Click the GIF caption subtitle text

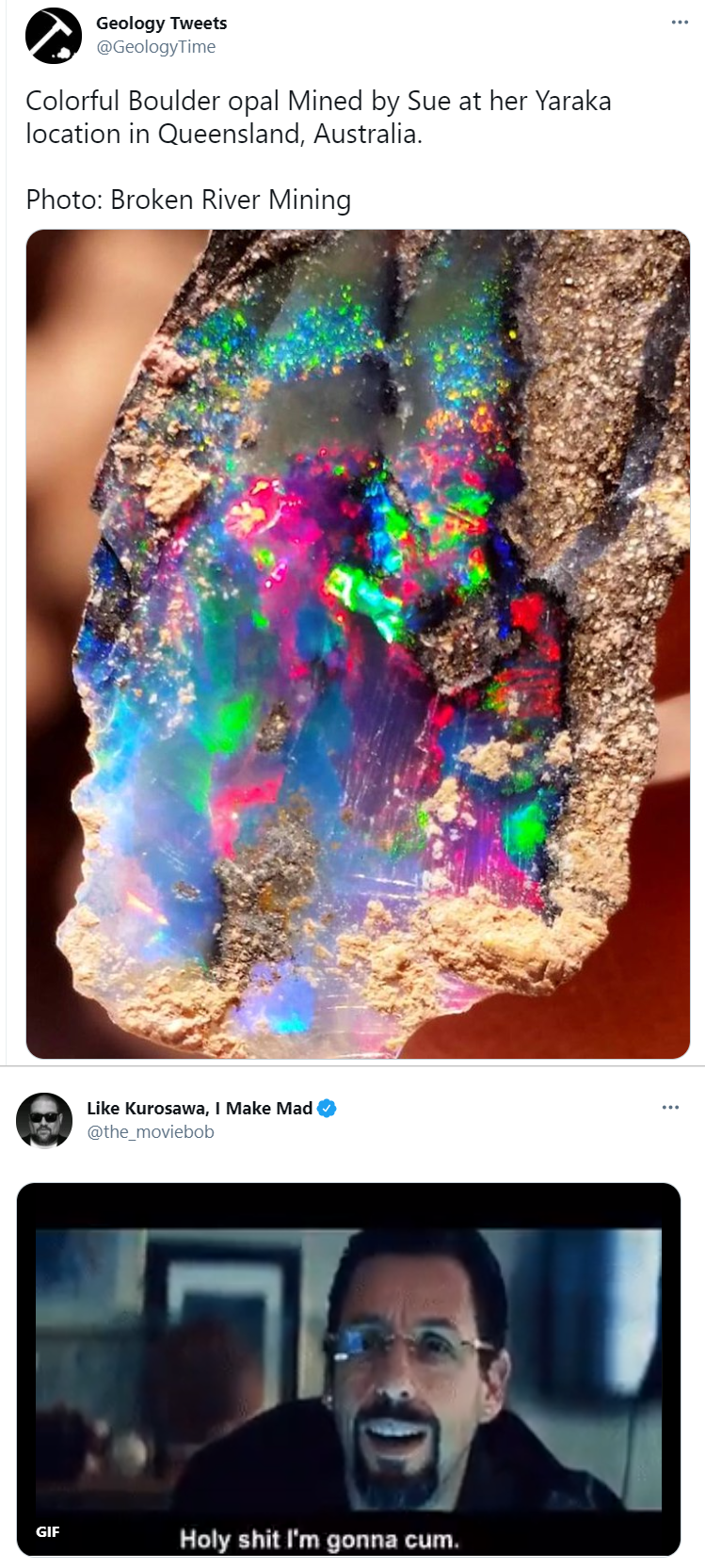tap(319, 1540)
